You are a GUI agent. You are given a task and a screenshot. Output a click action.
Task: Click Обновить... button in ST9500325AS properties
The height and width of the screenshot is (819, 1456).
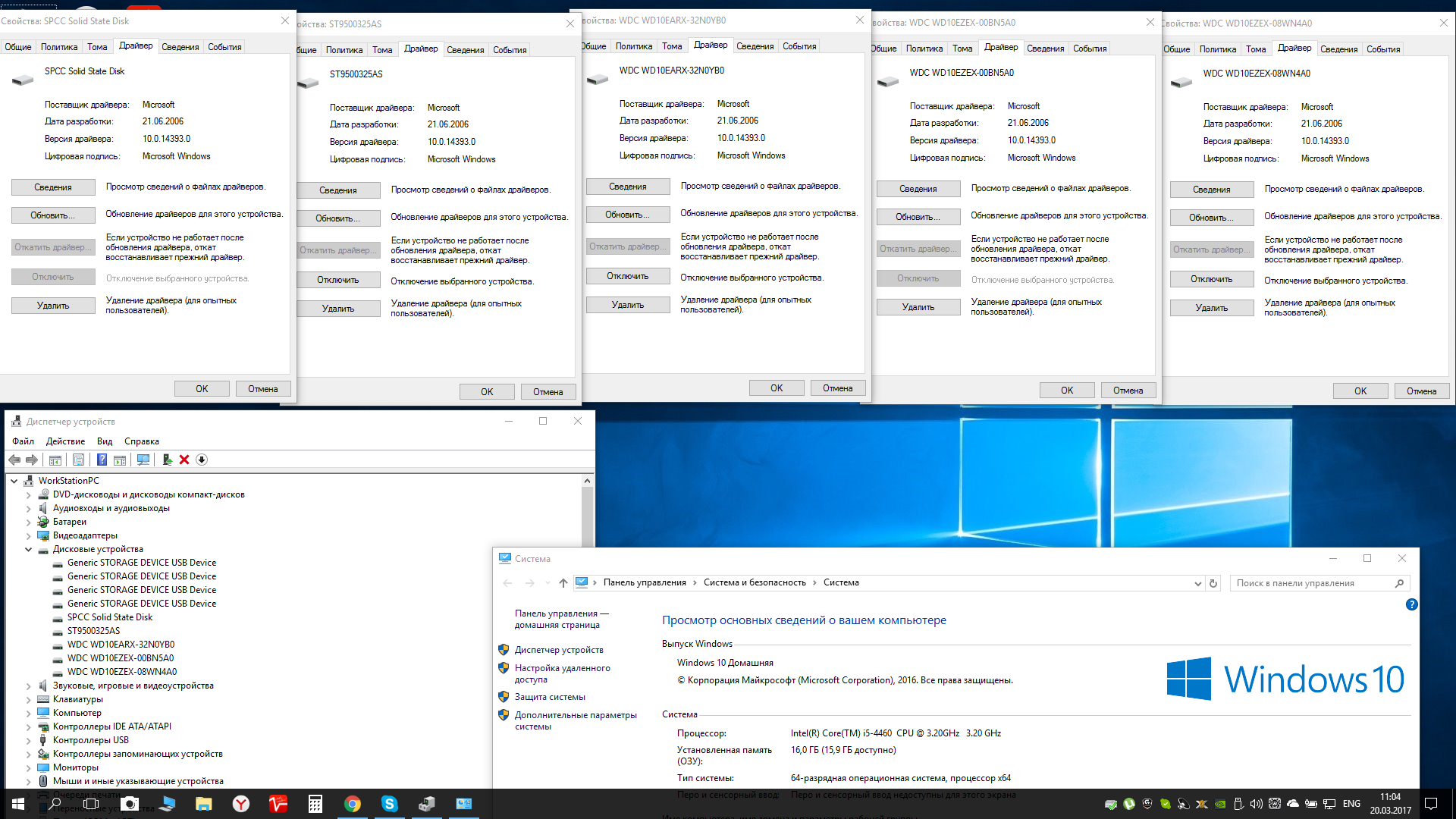338,218
